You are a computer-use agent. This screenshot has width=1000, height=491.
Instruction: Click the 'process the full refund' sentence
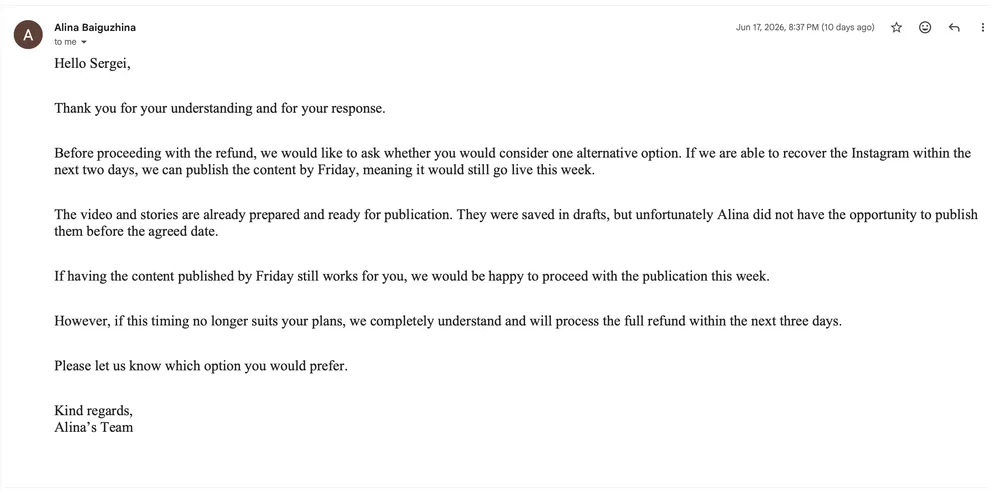tap(448, 321)
